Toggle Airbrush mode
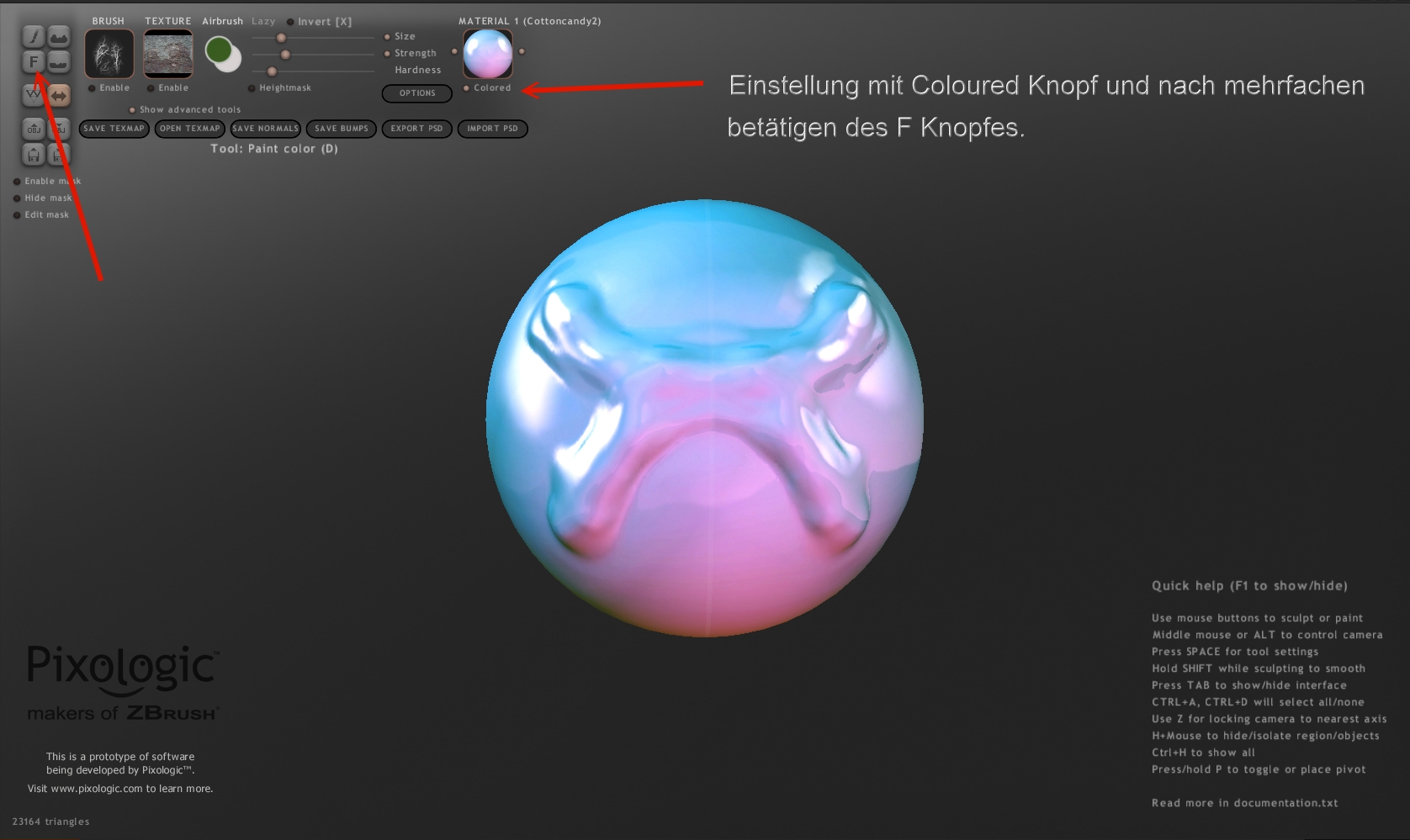This screenshot has width=1410, height=840. 222,21
